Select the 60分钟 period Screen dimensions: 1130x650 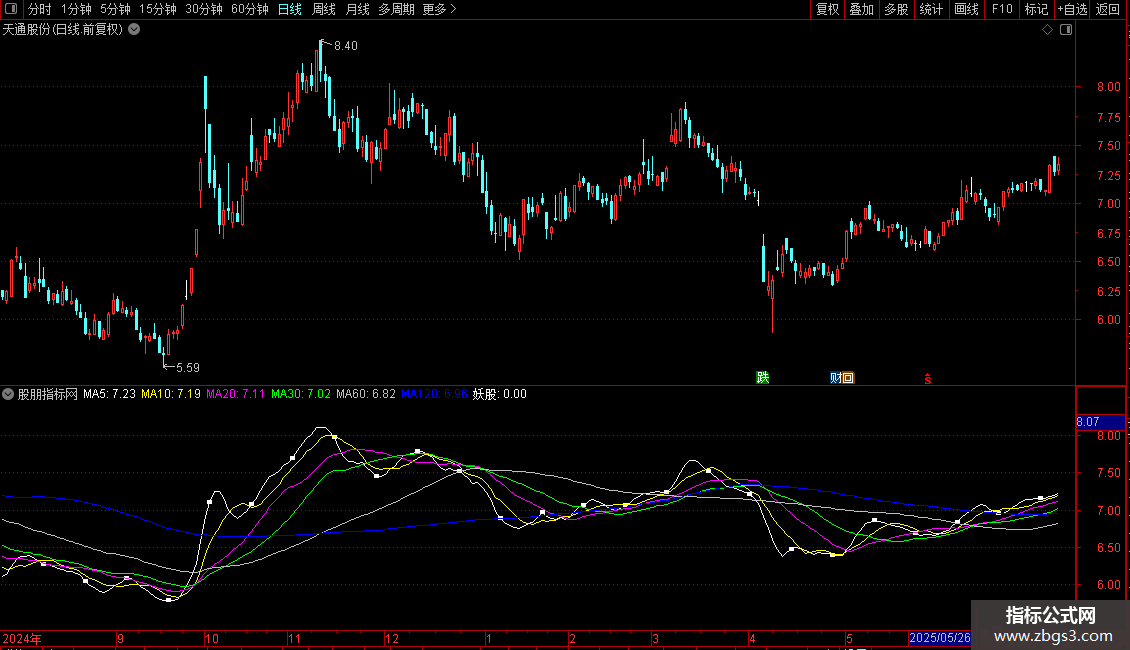tap(250, 9)
